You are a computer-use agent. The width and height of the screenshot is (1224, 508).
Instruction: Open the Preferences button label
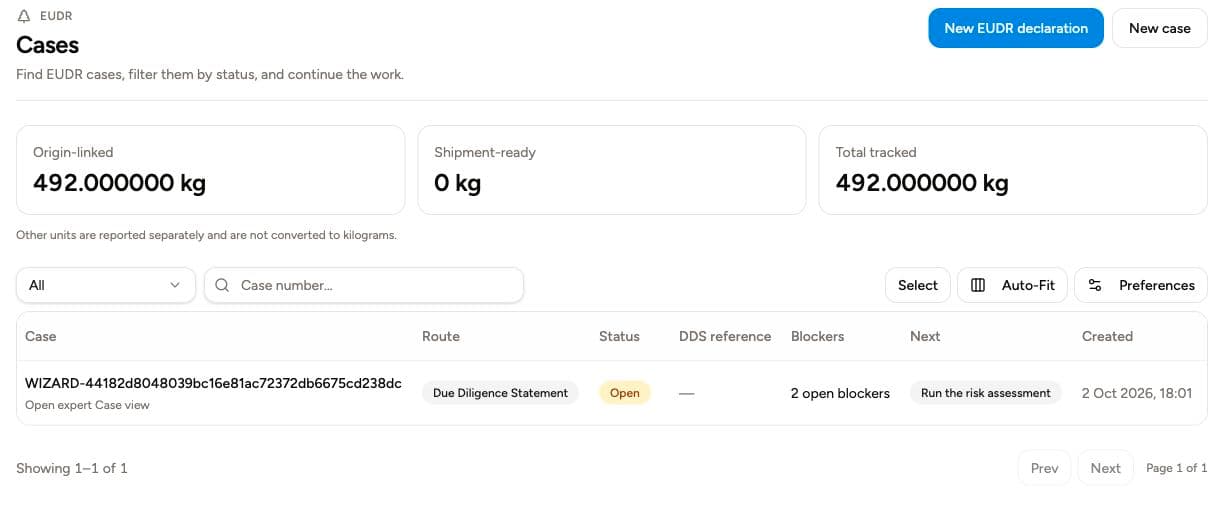pyautogui.click(x=1157, y=285)
